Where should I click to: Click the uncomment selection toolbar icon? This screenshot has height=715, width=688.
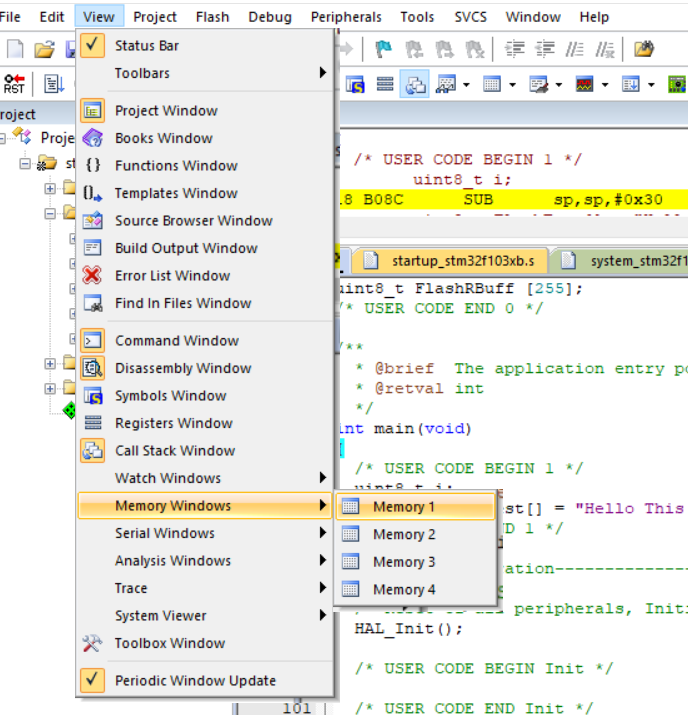605,49
